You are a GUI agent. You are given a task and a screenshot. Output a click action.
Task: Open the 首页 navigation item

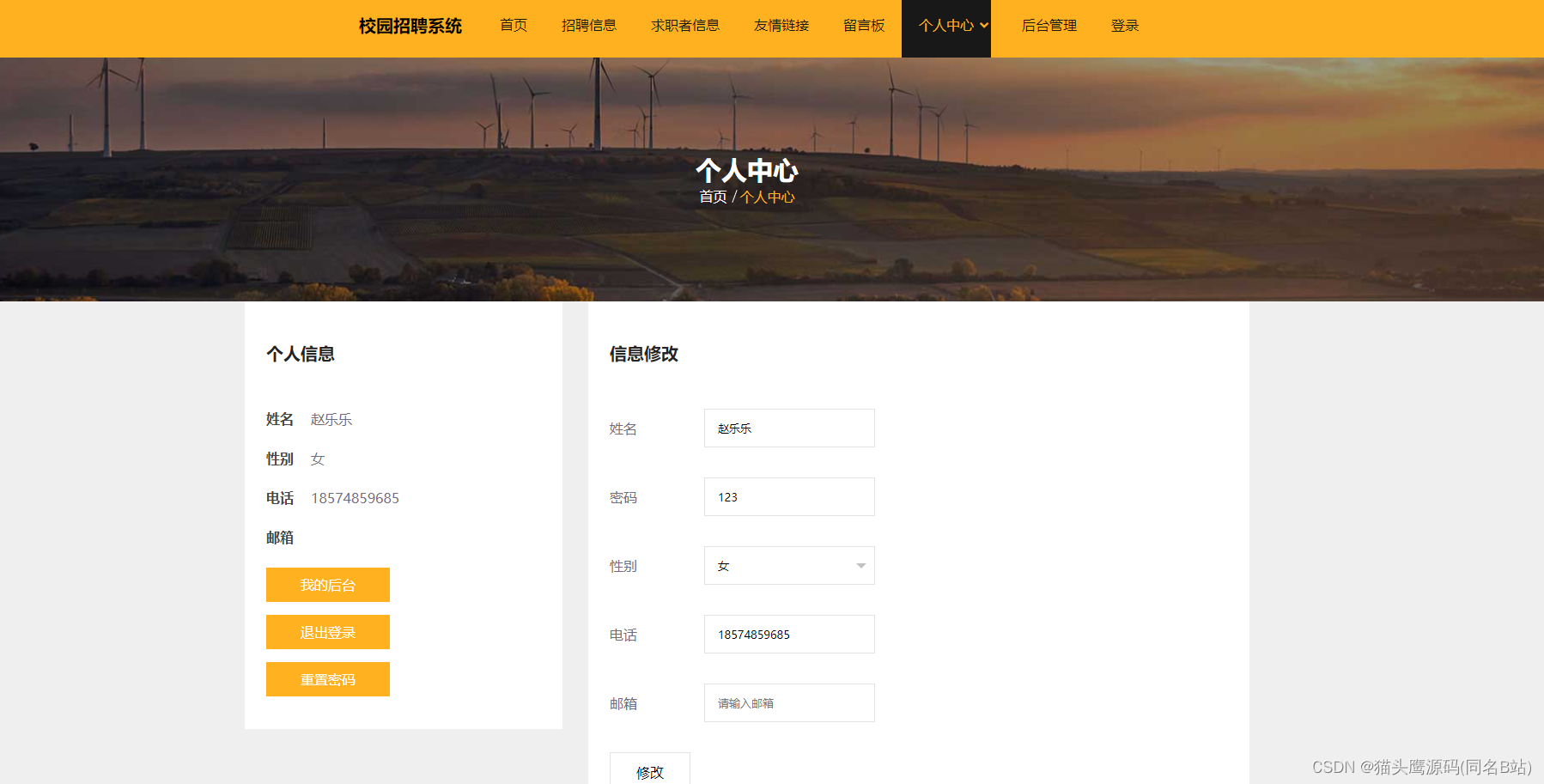pyautogui.click(x=514, y=26)
